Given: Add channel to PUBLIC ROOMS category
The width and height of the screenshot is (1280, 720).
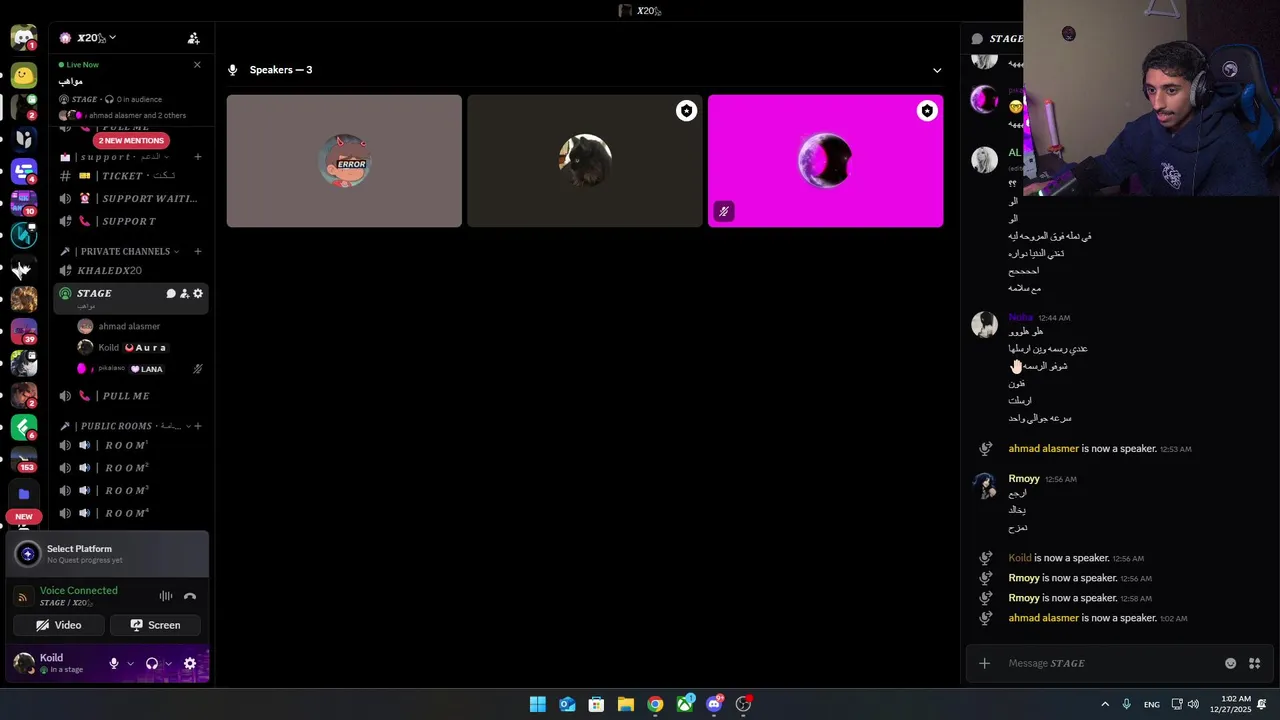Looking at the screenshot, I should click(198, 426).
